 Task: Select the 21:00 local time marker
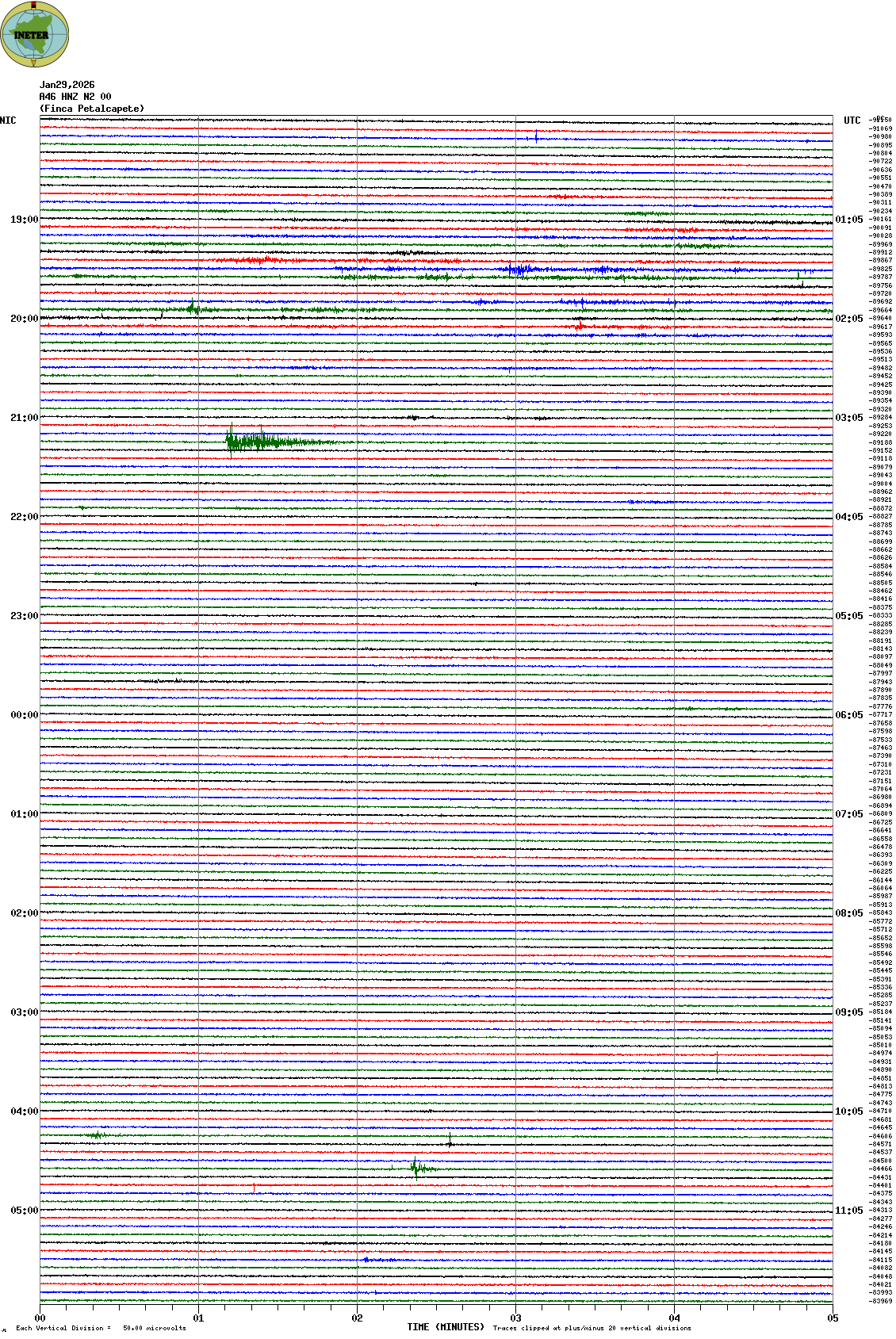coord(24,418)
